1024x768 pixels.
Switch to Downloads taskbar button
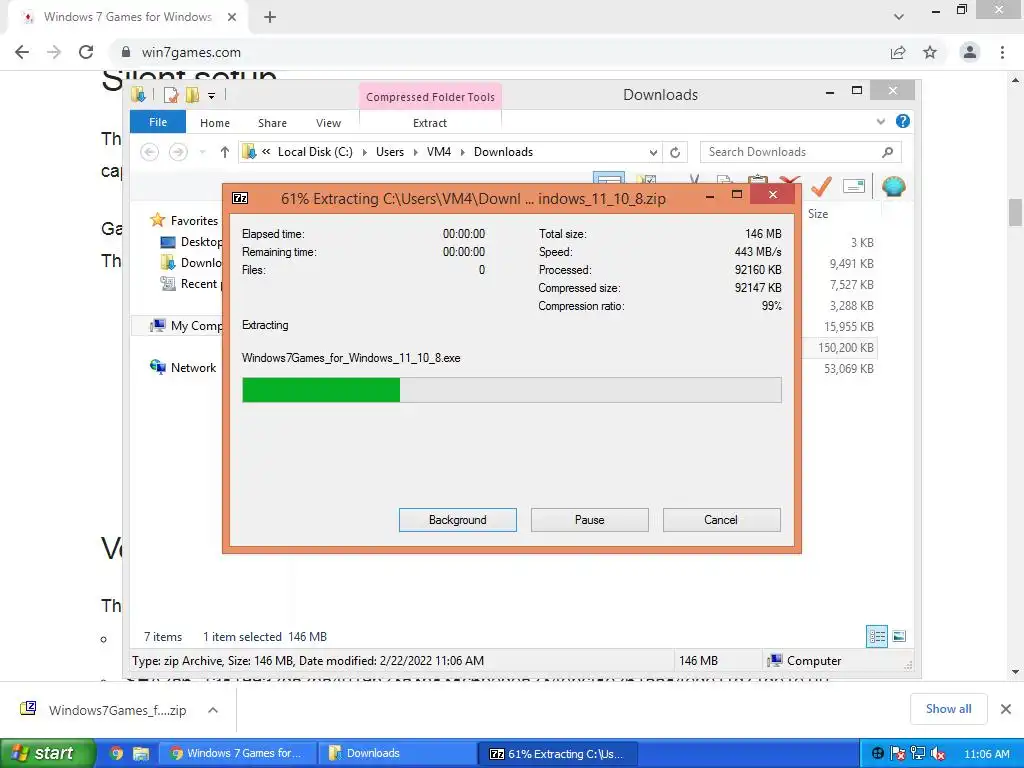pos(397,753)
